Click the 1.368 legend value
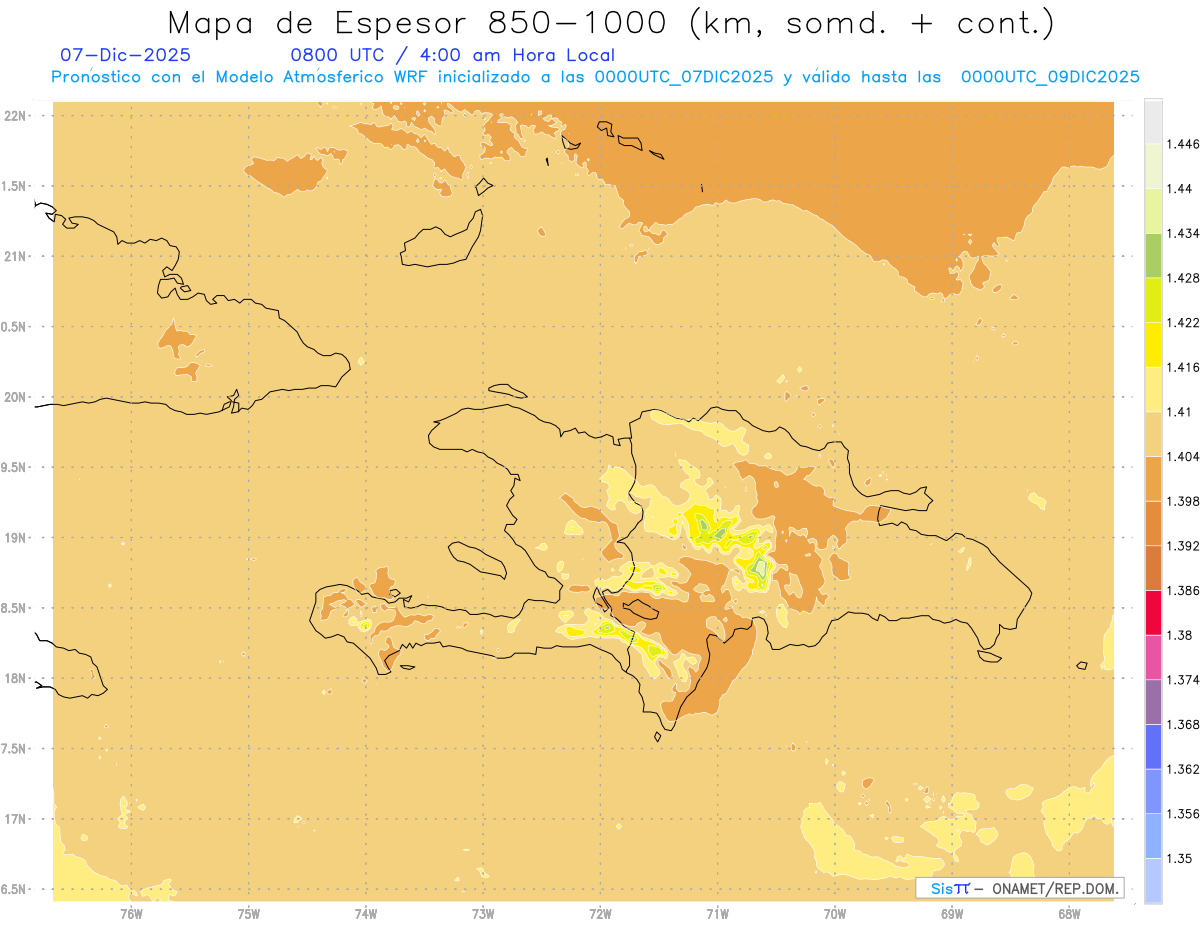This screenshot has width=1200, height=927. 1183,724
